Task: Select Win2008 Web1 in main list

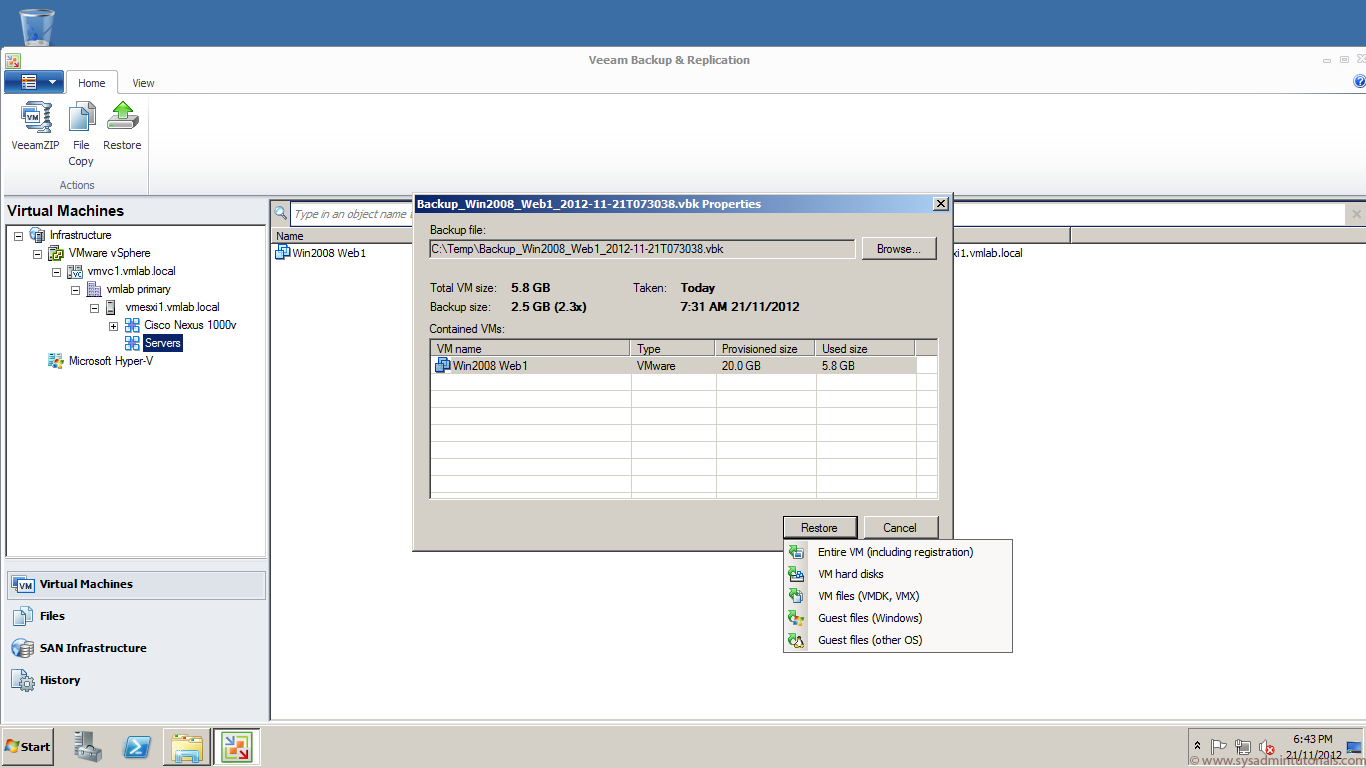Action: click(321, 253)
